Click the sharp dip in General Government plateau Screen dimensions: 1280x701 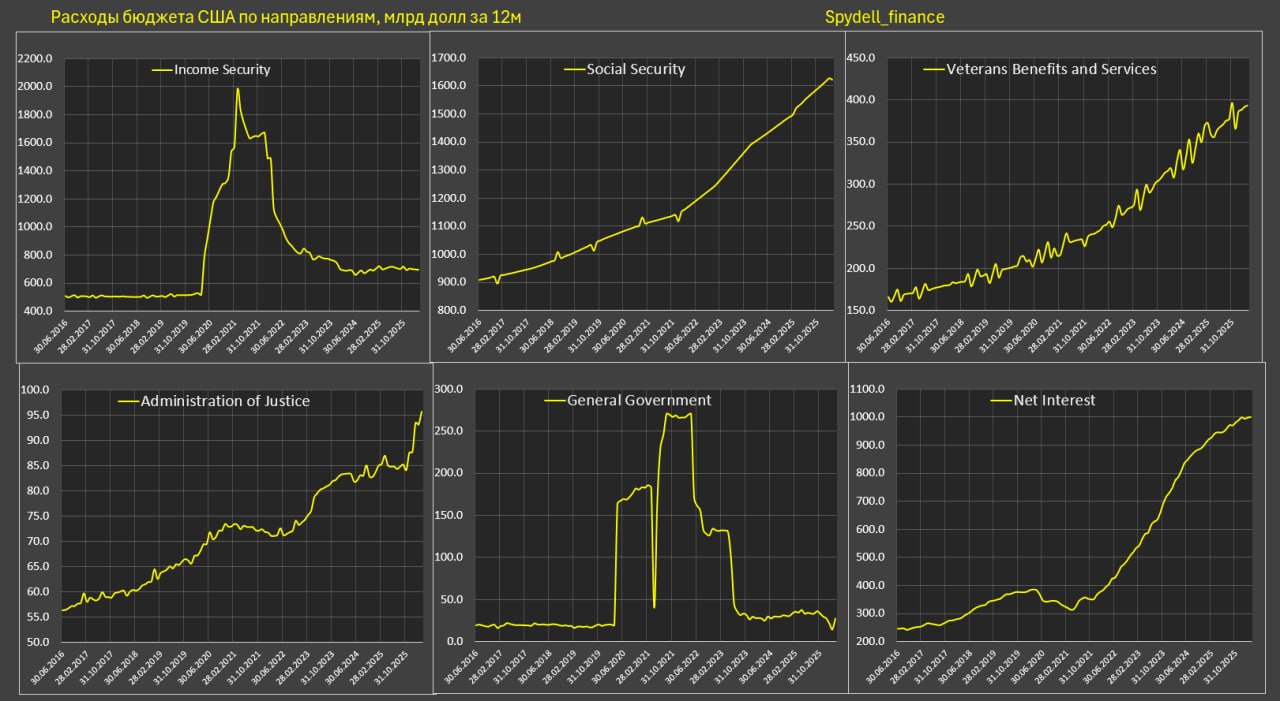(654, 606)
